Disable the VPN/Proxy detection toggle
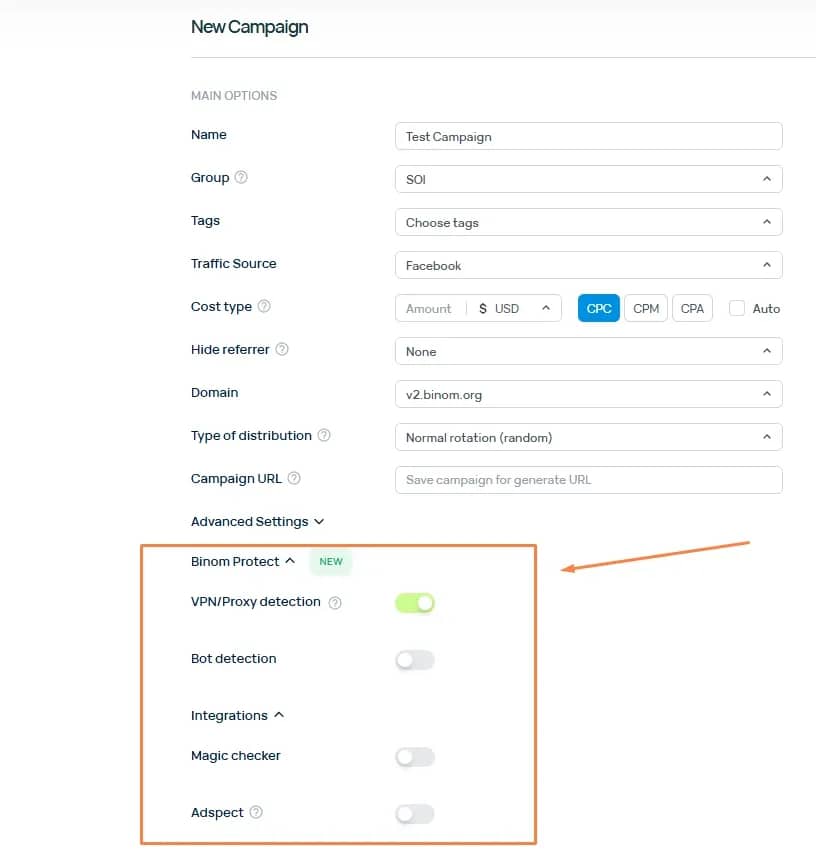Viewport: 816px width, 854px height. (415, 603)
